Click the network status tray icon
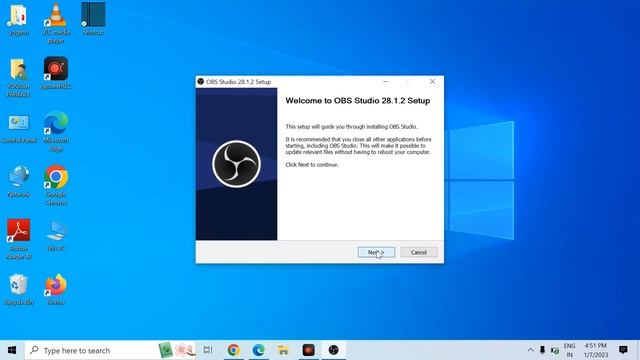This screenshot has height=360, width=640. point(555,350)
